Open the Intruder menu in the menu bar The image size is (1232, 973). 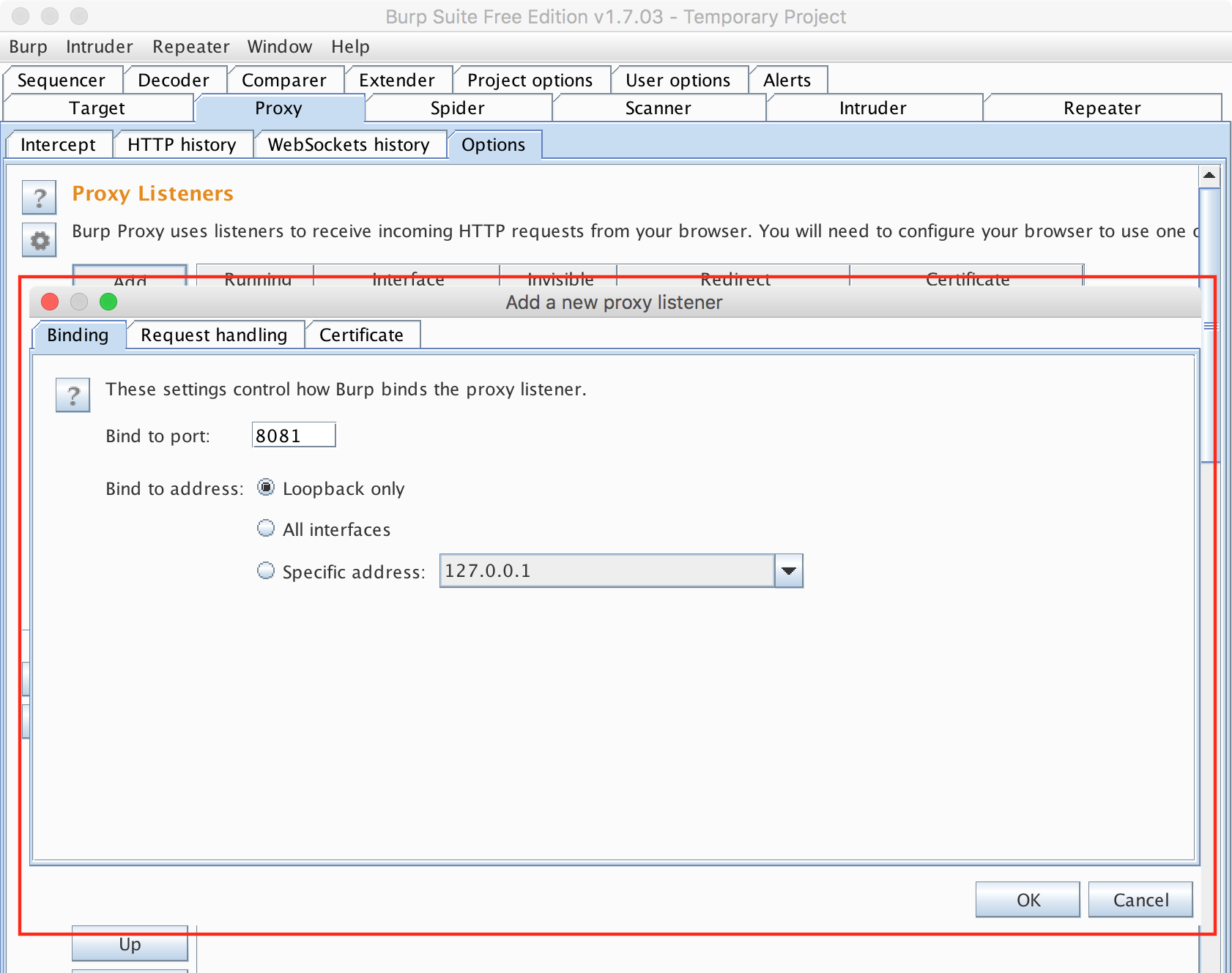pyautogui.click(x=99, y=47)
